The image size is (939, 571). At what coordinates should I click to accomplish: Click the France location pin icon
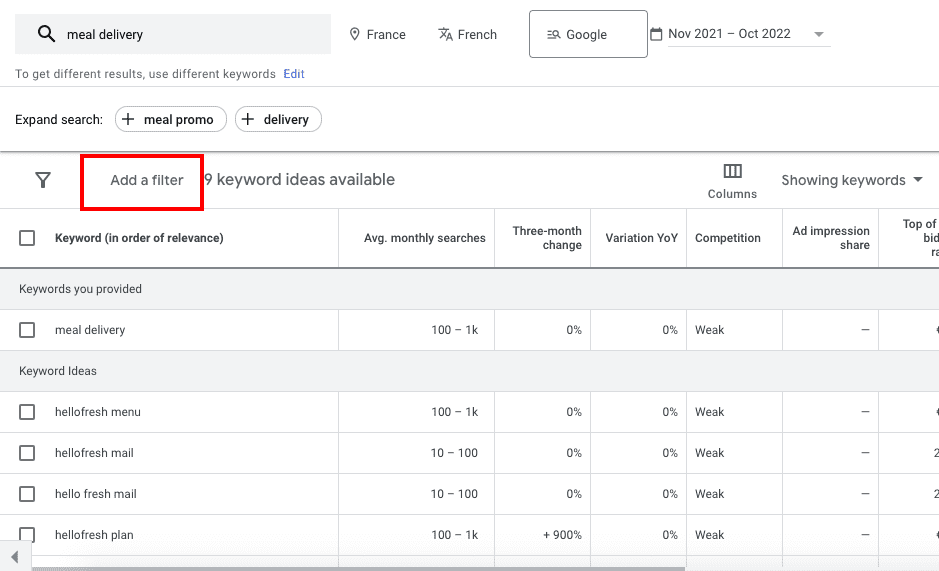[x=355, y=34]
